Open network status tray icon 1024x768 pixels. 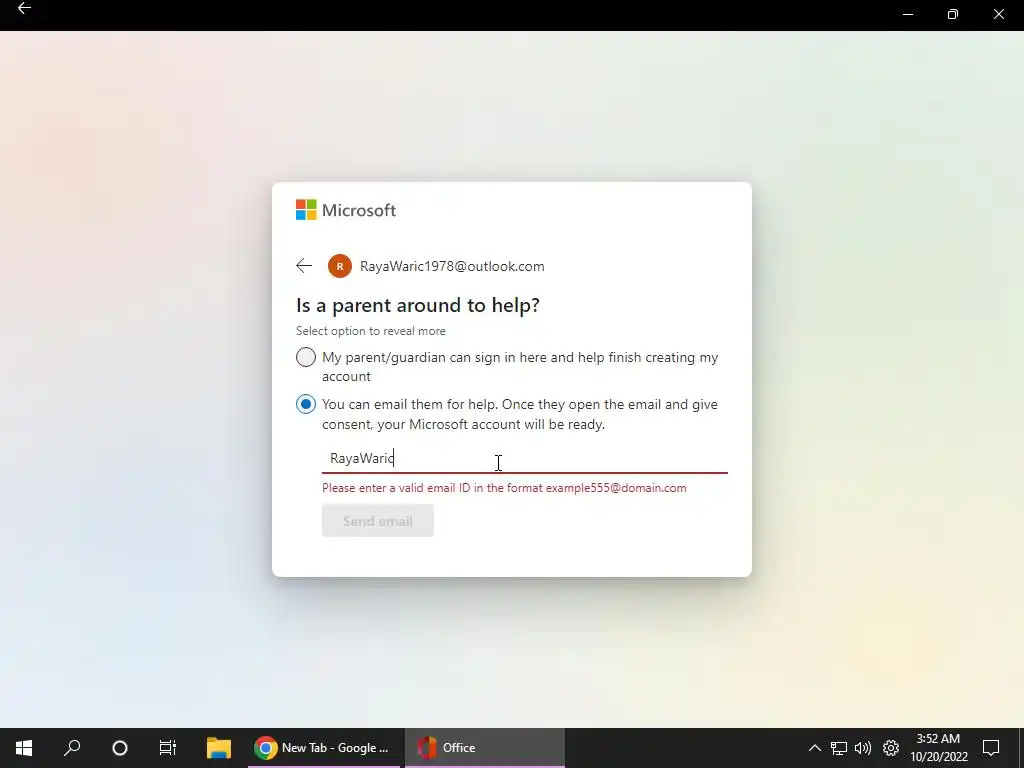coord(839,748)
